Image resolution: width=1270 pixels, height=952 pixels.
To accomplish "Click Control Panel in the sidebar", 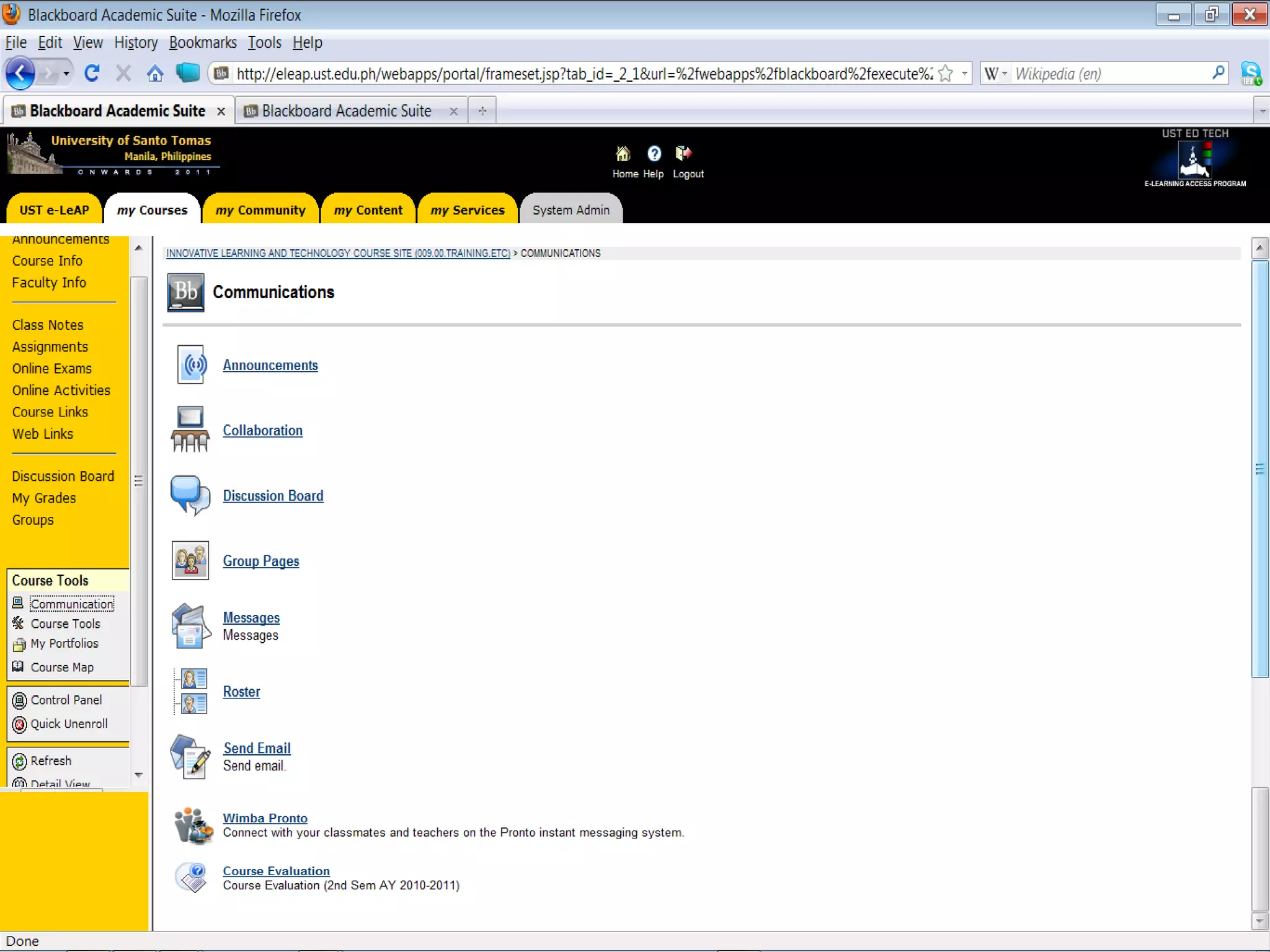I will click(x=66, y=700).
